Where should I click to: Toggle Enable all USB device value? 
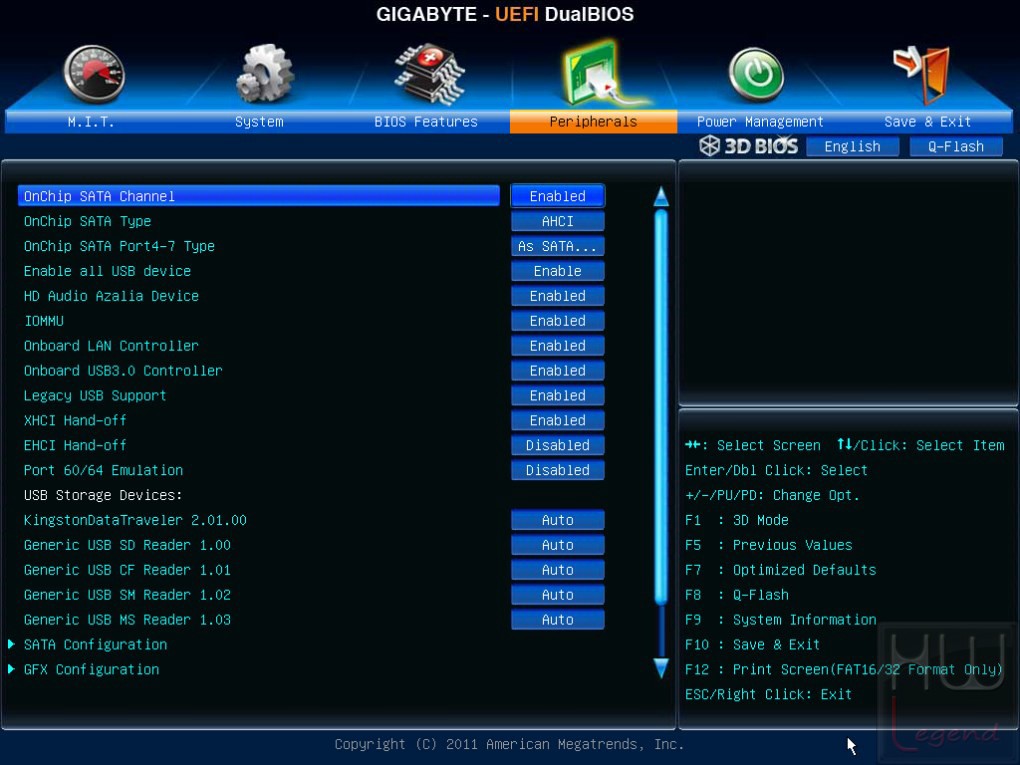click(557, 271)
